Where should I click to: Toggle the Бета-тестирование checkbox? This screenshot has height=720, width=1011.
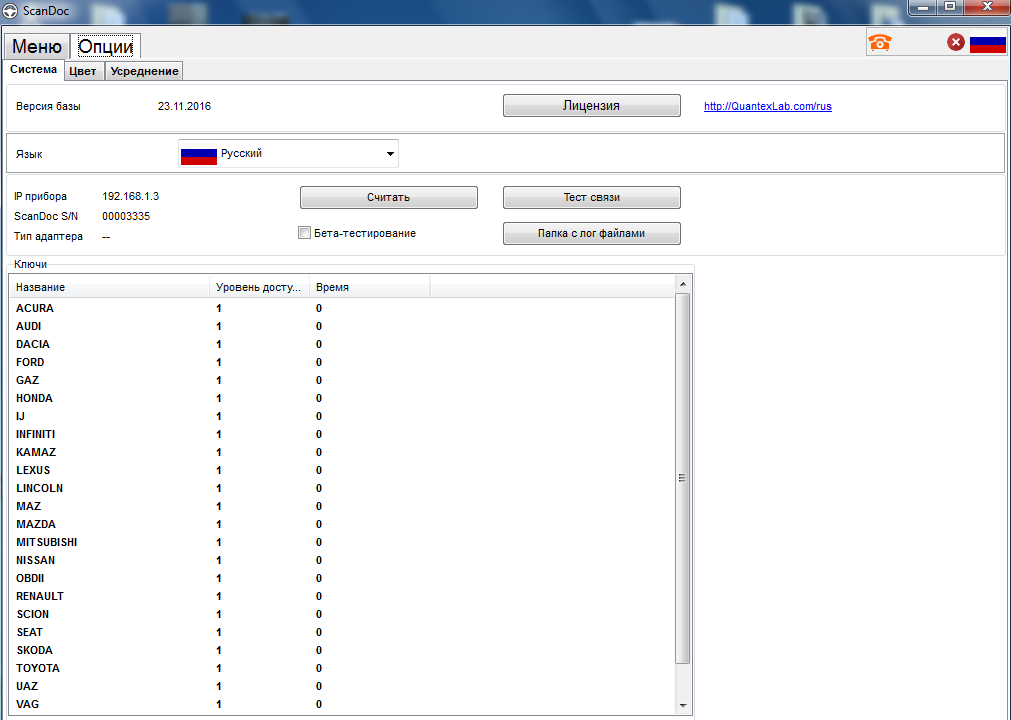coord(304,233)
